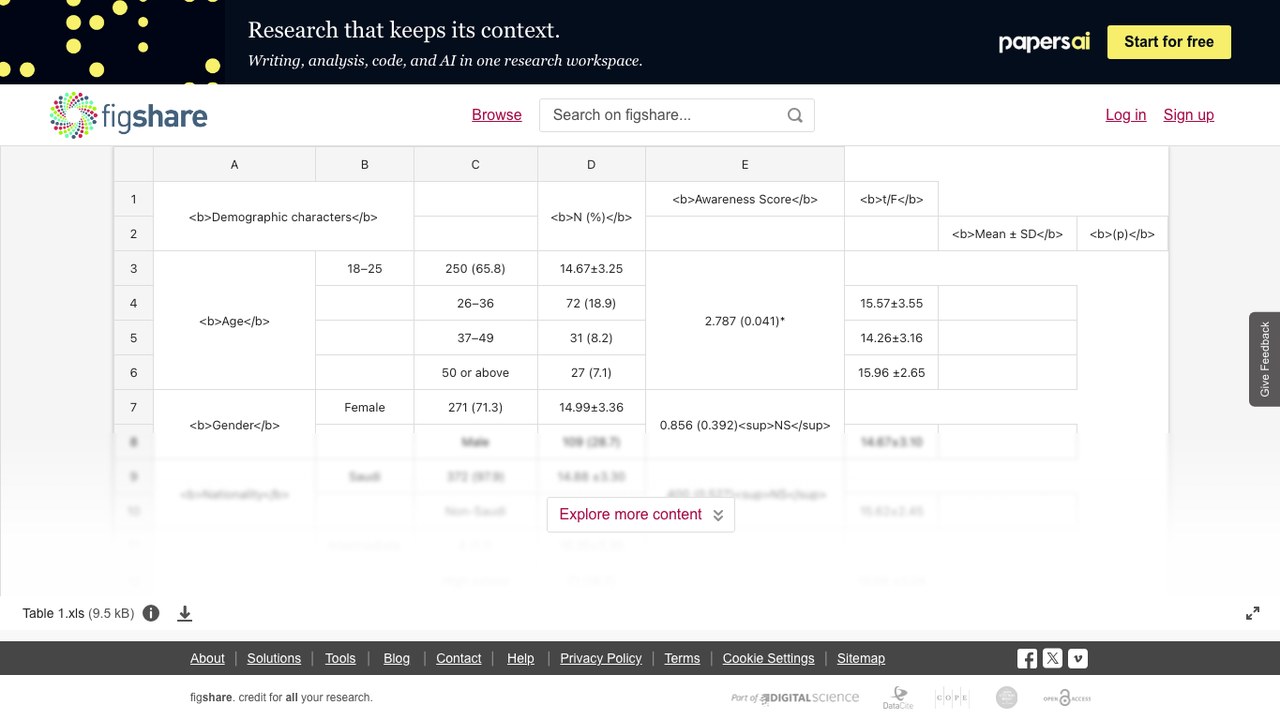1280x720 pixels.
Task: Open the Terms footer link
Action: 682,658
